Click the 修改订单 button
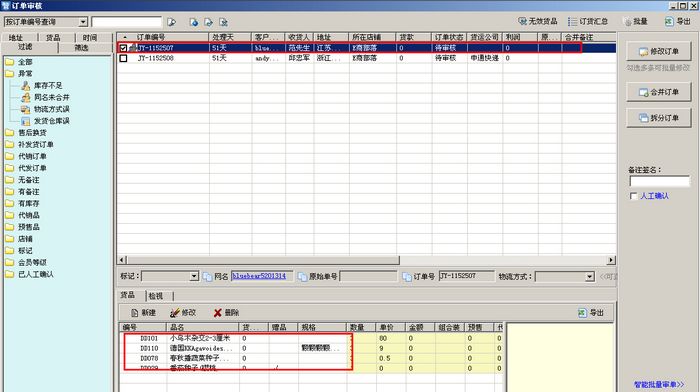700x392 pixels. click(x=658, y=52)
